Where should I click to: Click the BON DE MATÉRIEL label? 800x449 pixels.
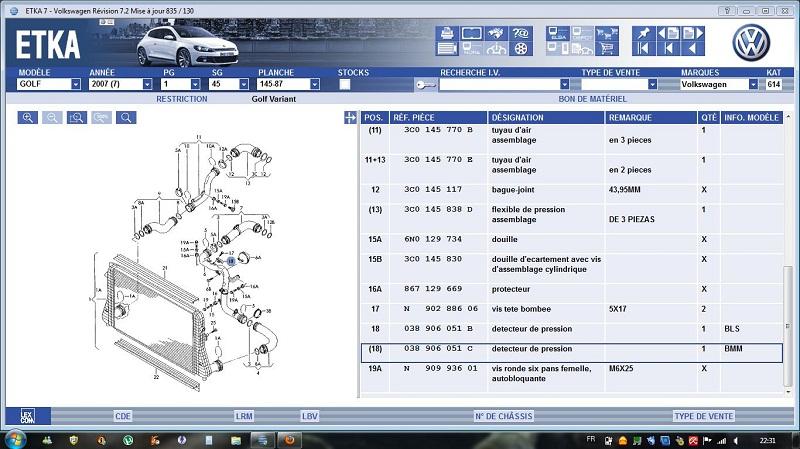pos(592,99)
